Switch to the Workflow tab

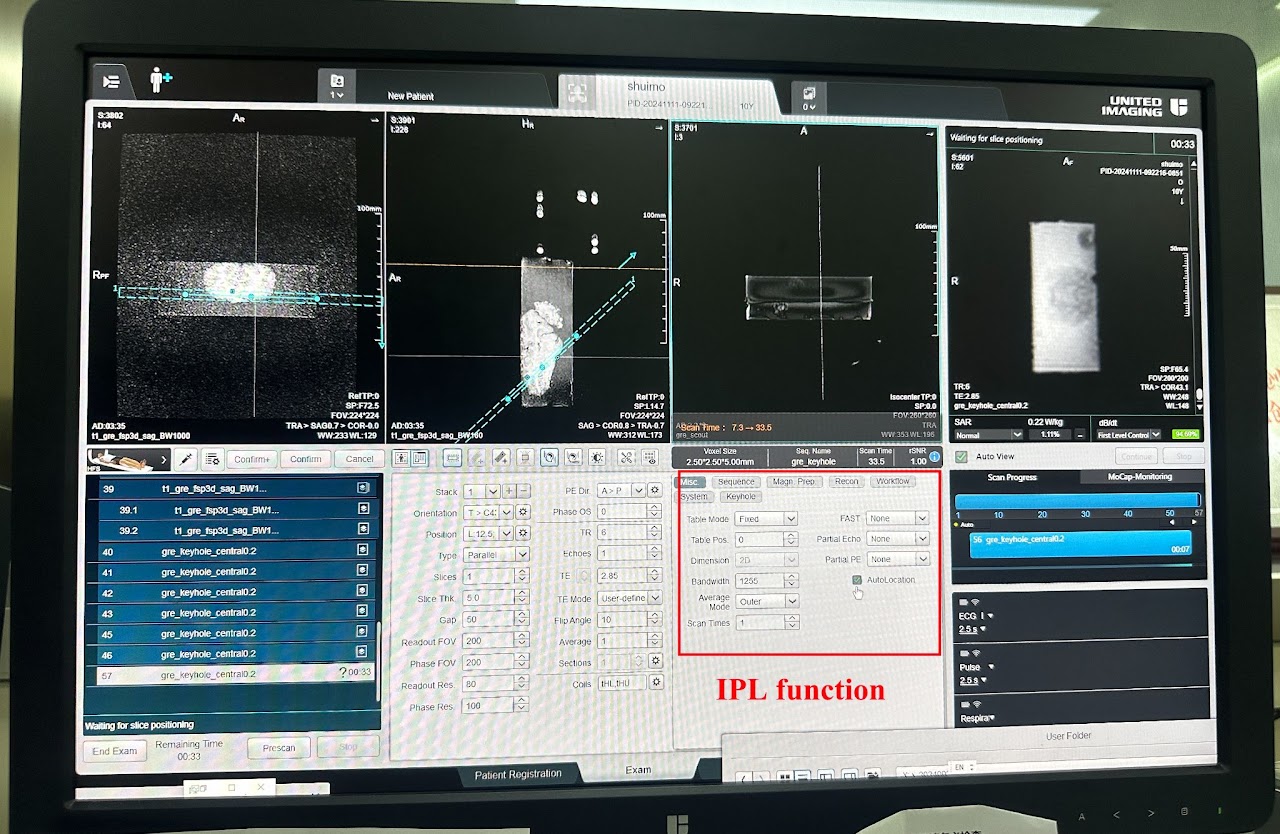click(892, 481)
